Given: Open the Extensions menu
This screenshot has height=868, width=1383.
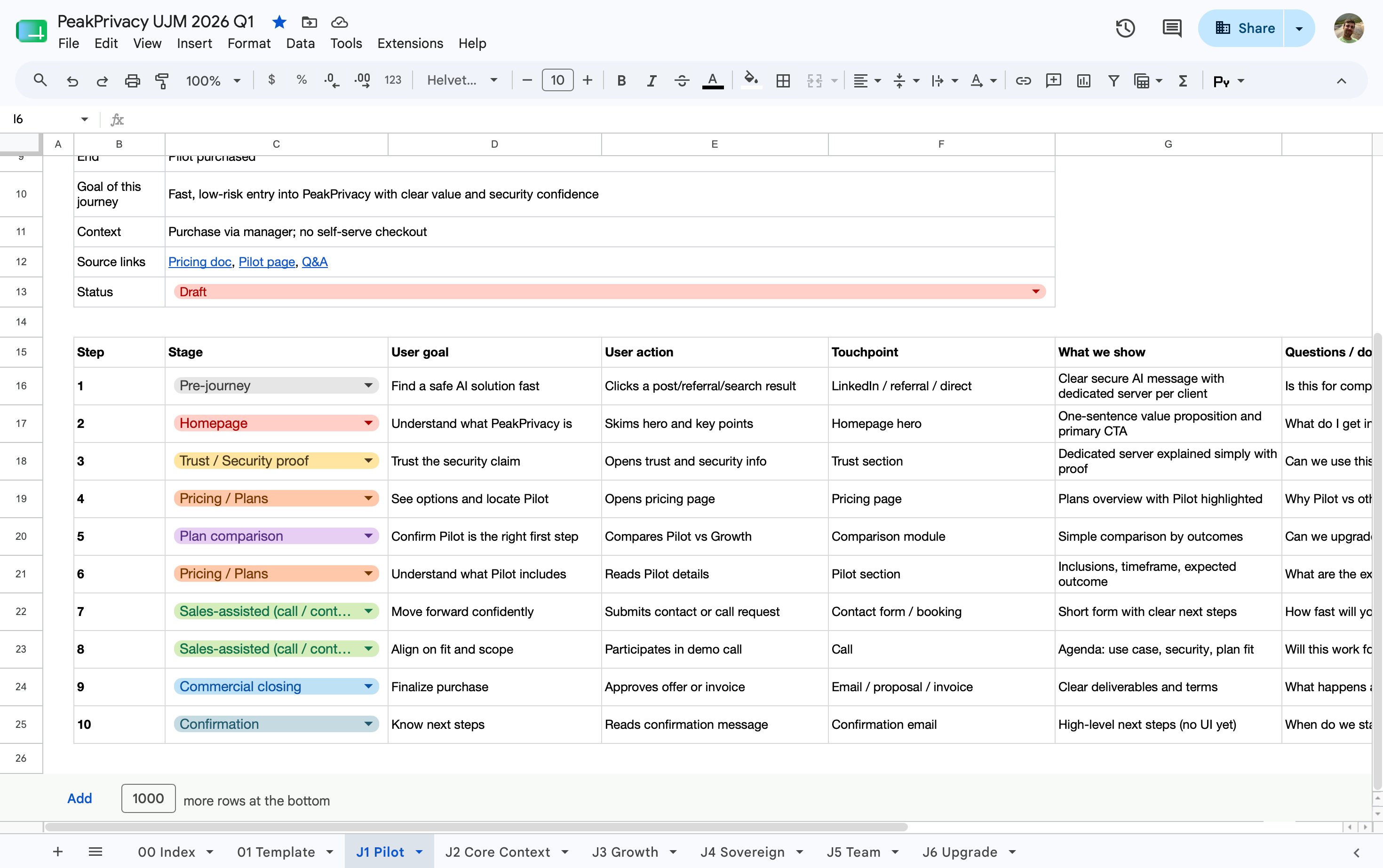Looking at the screenshot, I should [x=410, y=43].
